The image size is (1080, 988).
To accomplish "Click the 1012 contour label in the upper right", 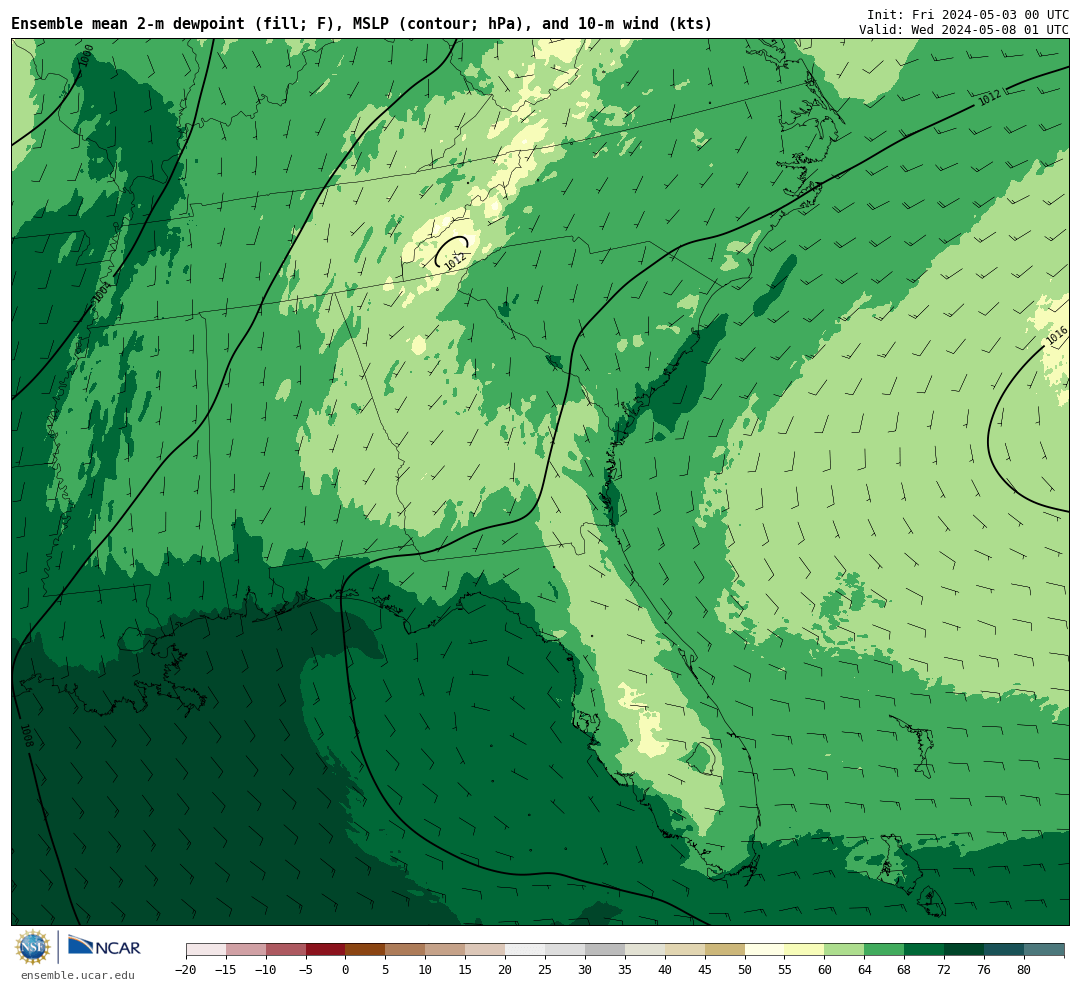I will [x=990, y=98].
